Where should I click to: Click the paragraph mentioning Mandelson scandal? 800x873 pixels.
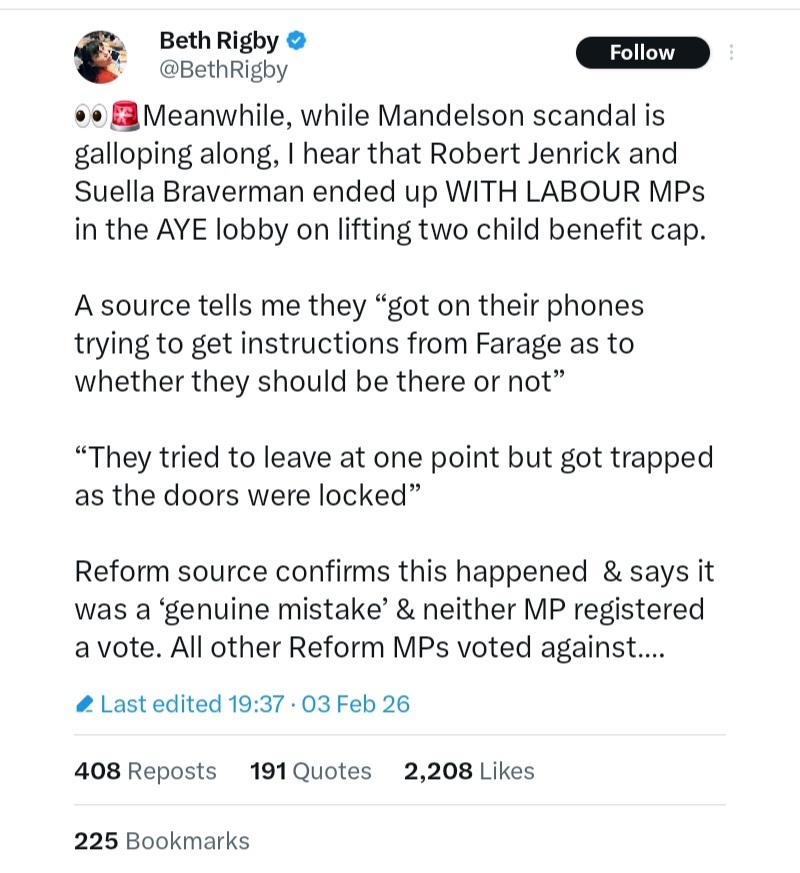(380, 172)
